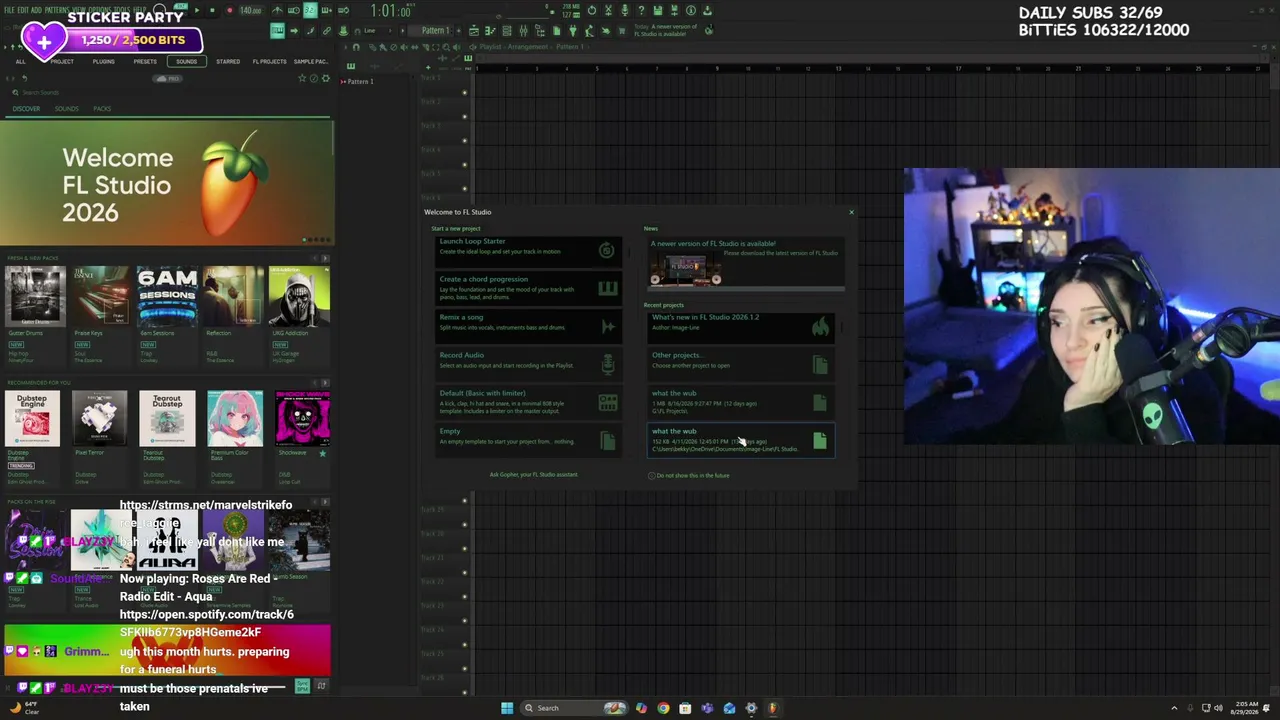Click the gear settings icon in browser

click(325, 78)
